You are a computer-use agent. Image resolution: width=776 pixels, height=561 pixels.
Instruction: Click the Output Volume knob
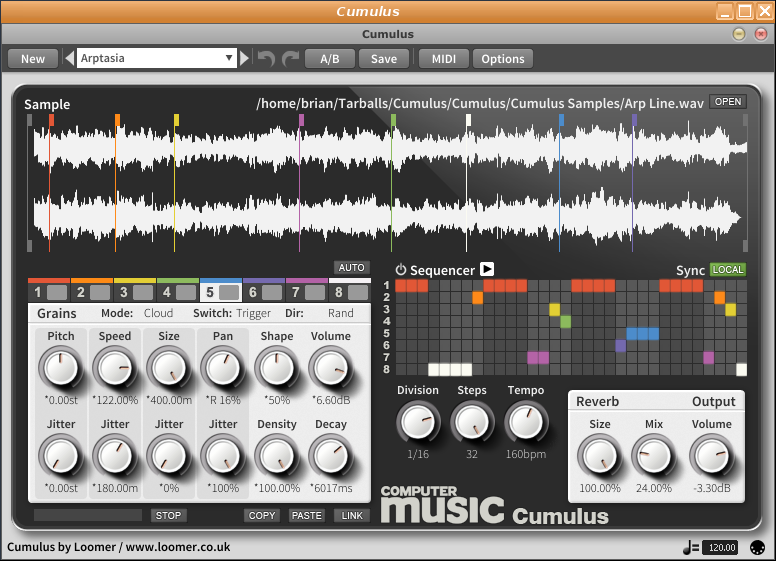pos(712,456)
